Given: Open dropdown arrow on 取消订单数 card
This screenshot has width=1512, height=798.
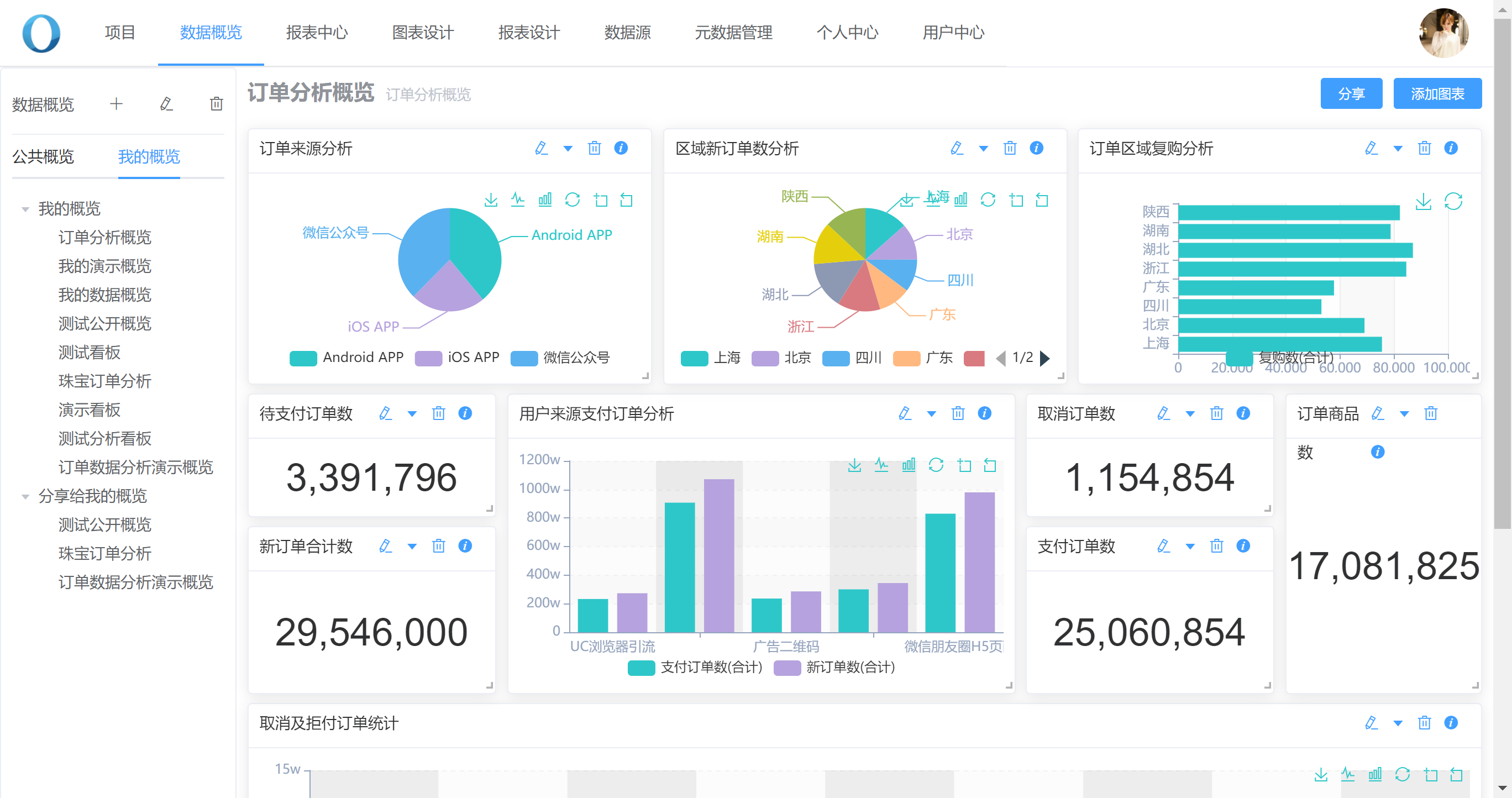Looking at the screenshot, I should [x=1190, y=414].
